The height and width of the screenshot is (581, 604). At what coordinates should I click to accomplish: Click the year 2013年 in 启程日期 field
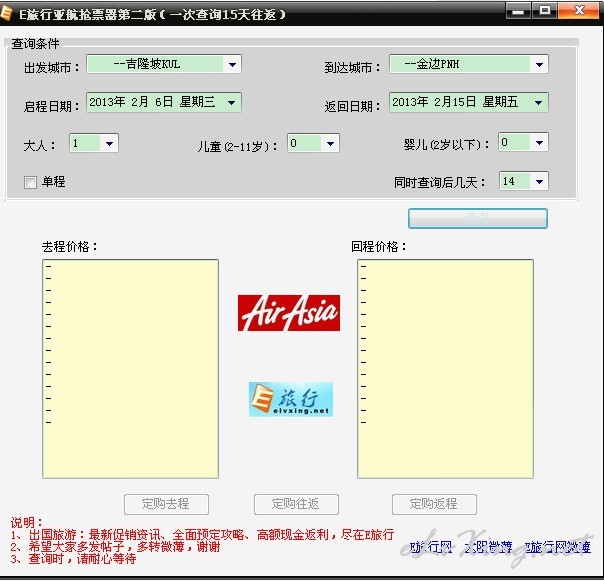(x=107, y=102)
